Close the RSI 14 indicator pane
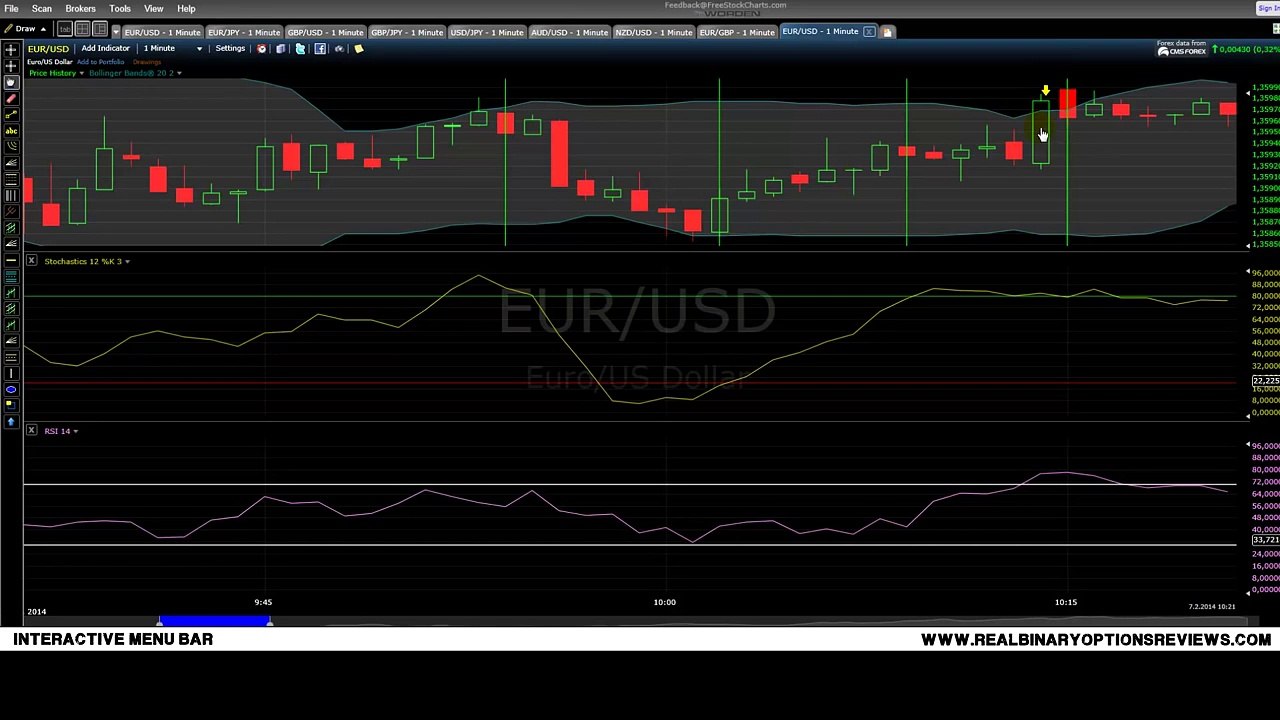 (x=31, y=430)
